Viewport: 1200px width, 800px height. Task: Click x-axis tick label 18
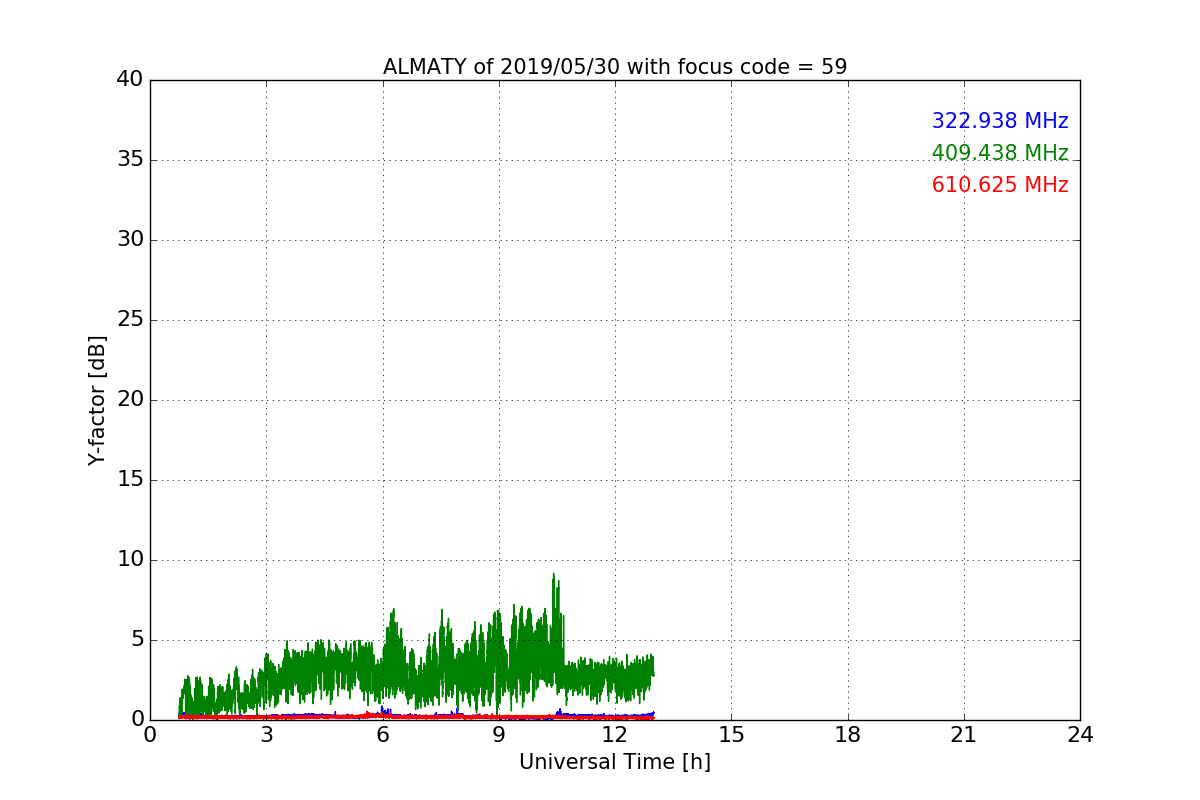pos(848,735)
